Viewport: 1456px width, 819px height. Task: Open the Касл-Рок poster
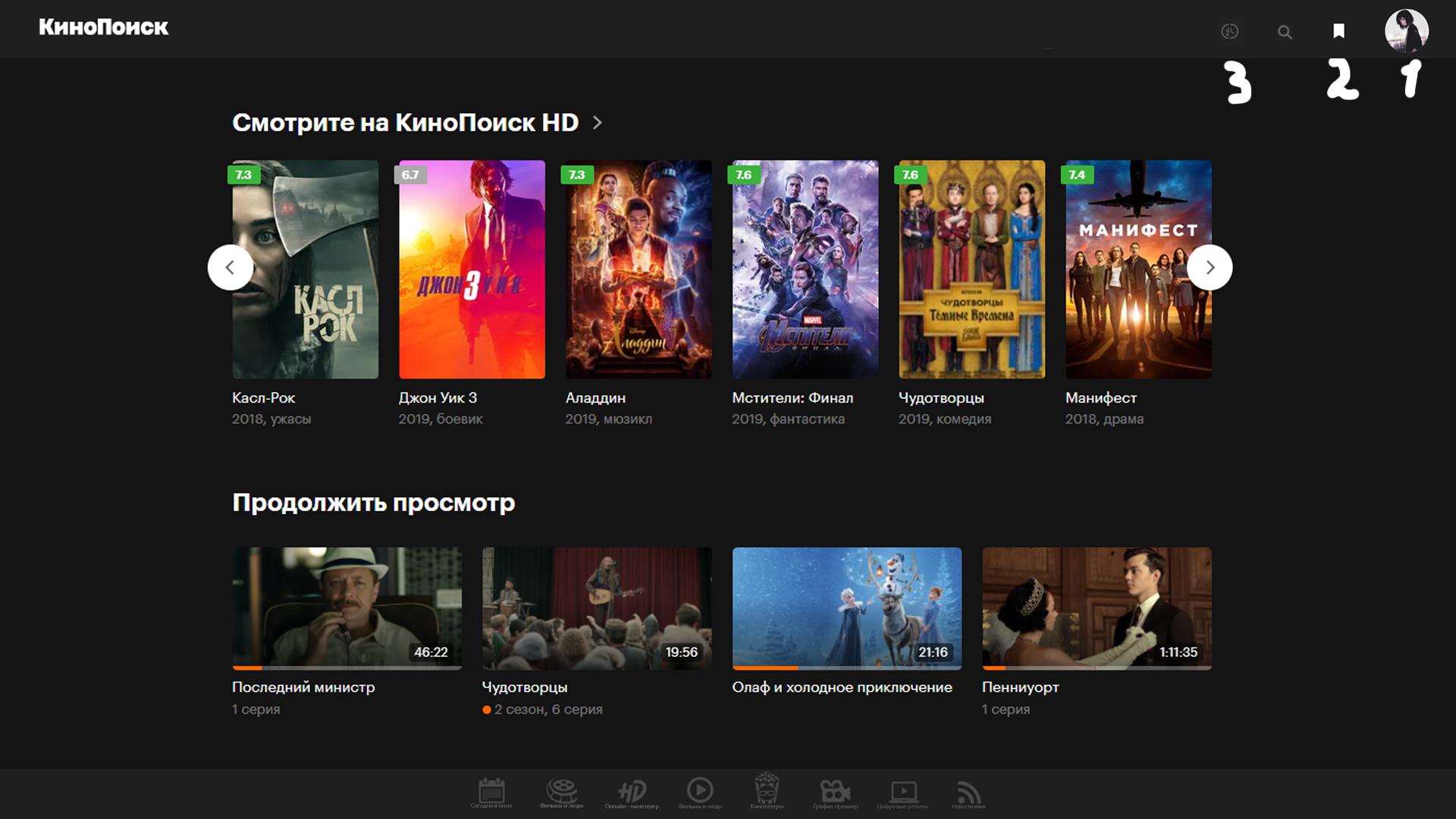pos(305,269)
